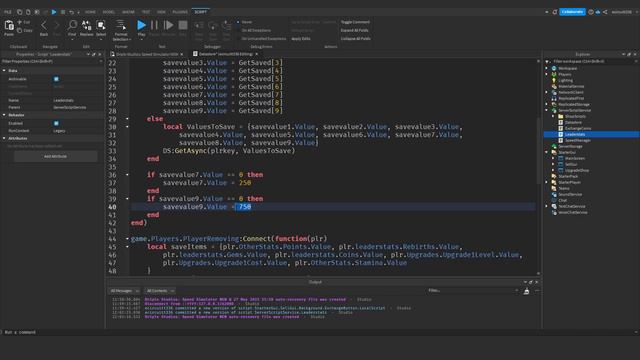This screenshot has height=360, width=640.
Task: Click the Add Attribute button
Action: click(56, 156)
